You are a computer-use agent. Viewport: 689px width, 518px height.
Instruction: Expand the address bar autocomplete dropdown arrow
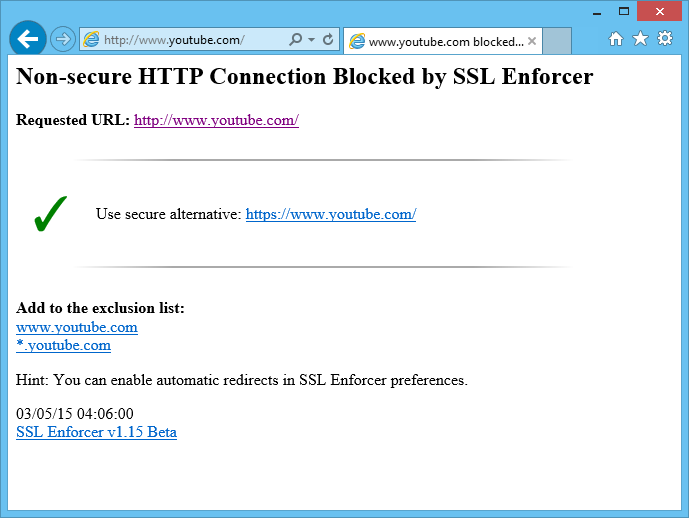tap(312, 40)
